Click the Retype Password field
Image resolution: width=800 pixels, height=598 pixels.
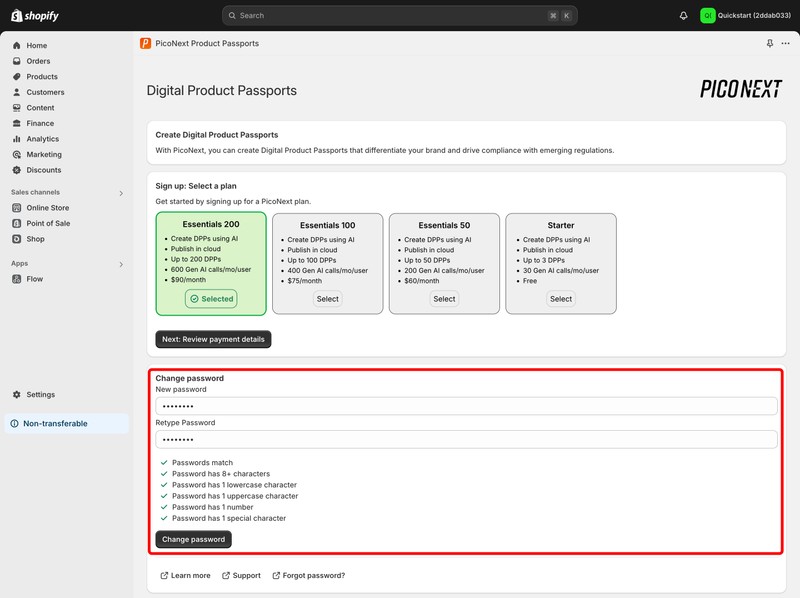point(466,440)
